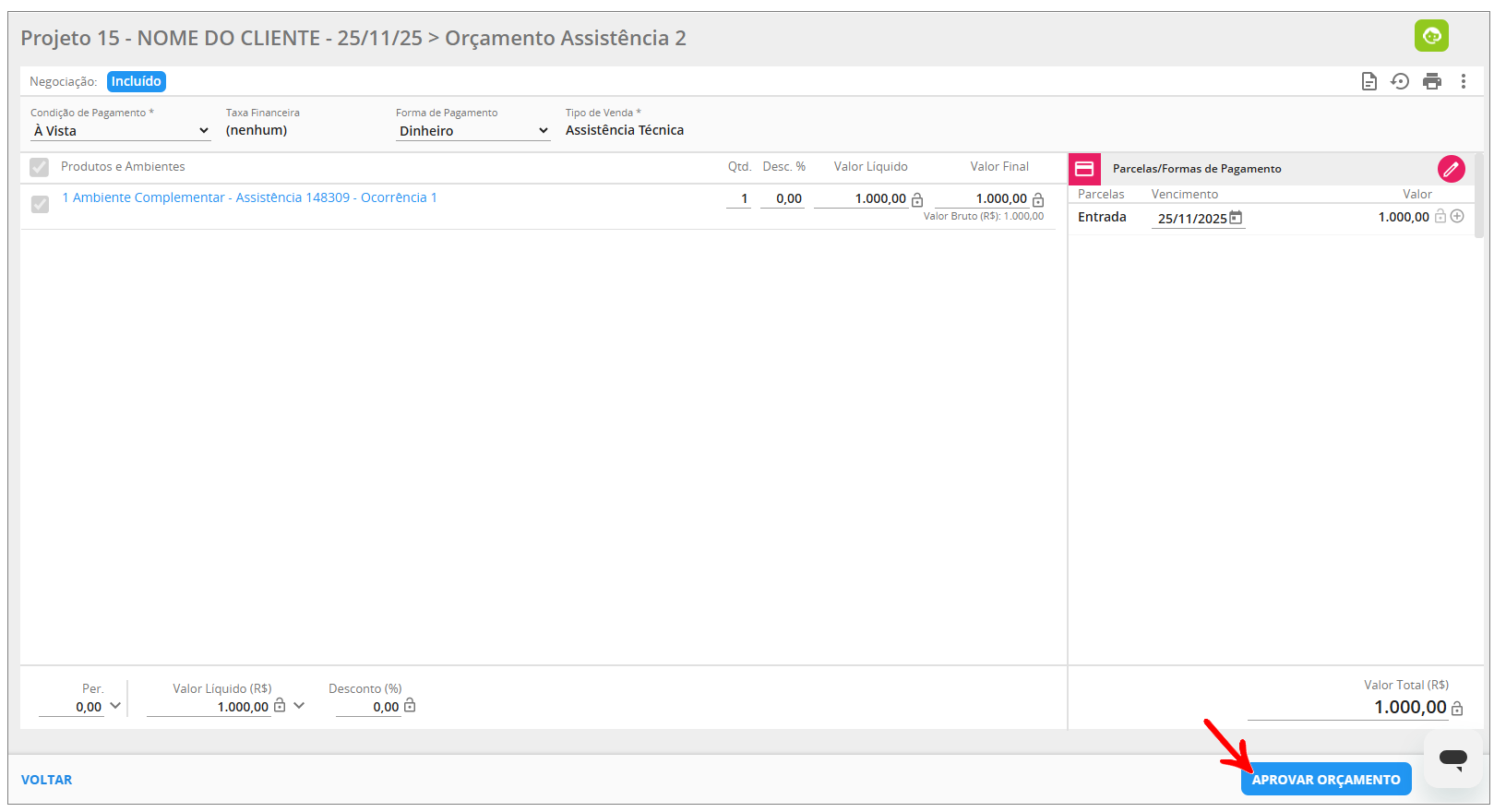Click the bottom Valor Líquido (R$) input
The image size is (1494, 812).
tap(209, 707)
